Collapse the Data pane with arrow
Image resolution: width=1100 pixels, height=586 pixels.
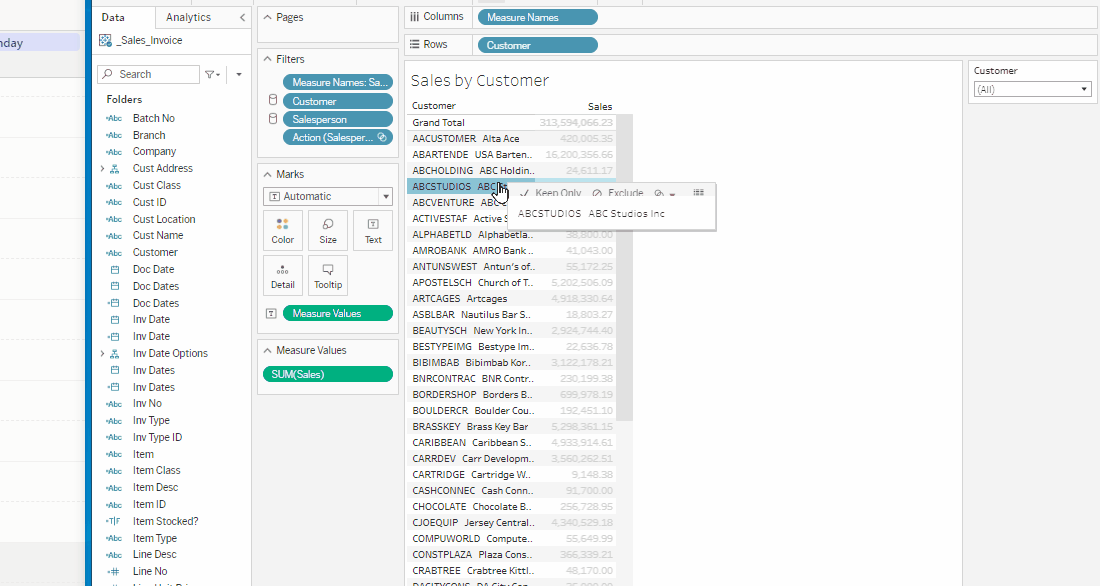click(x=242, y=18)
